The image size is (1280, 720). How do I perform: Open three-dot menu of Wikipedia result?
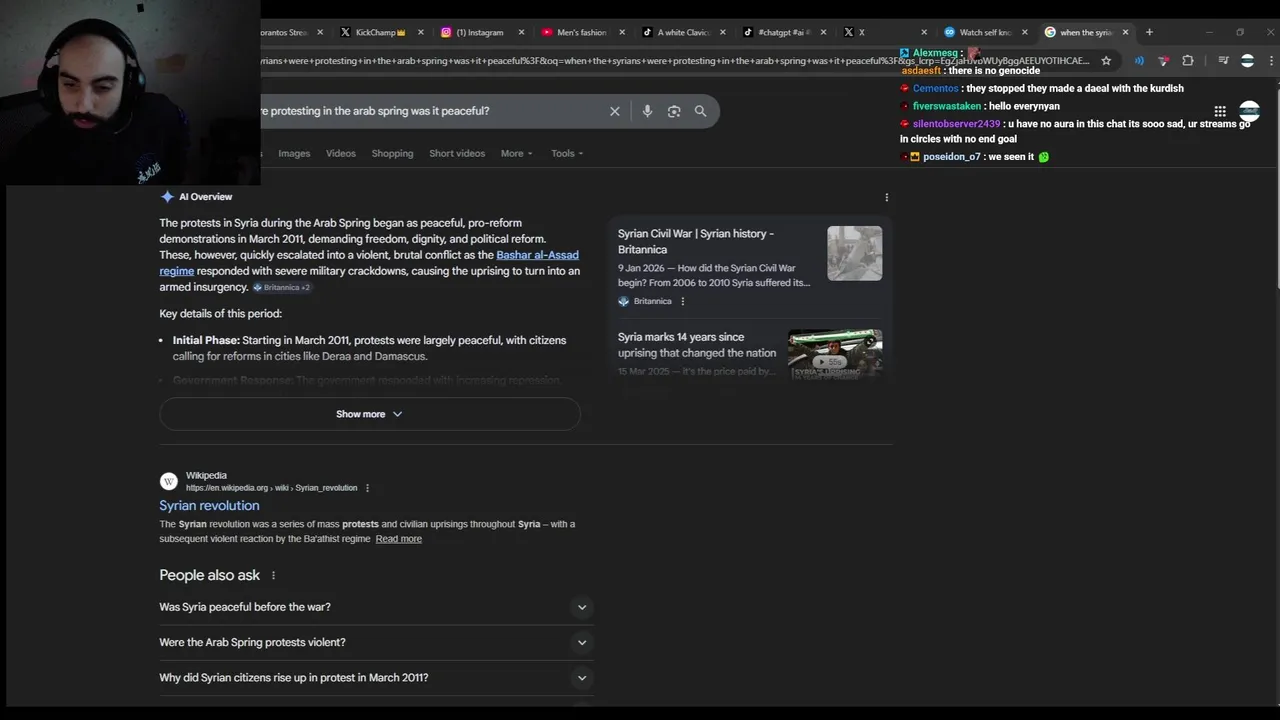[367, 488]
